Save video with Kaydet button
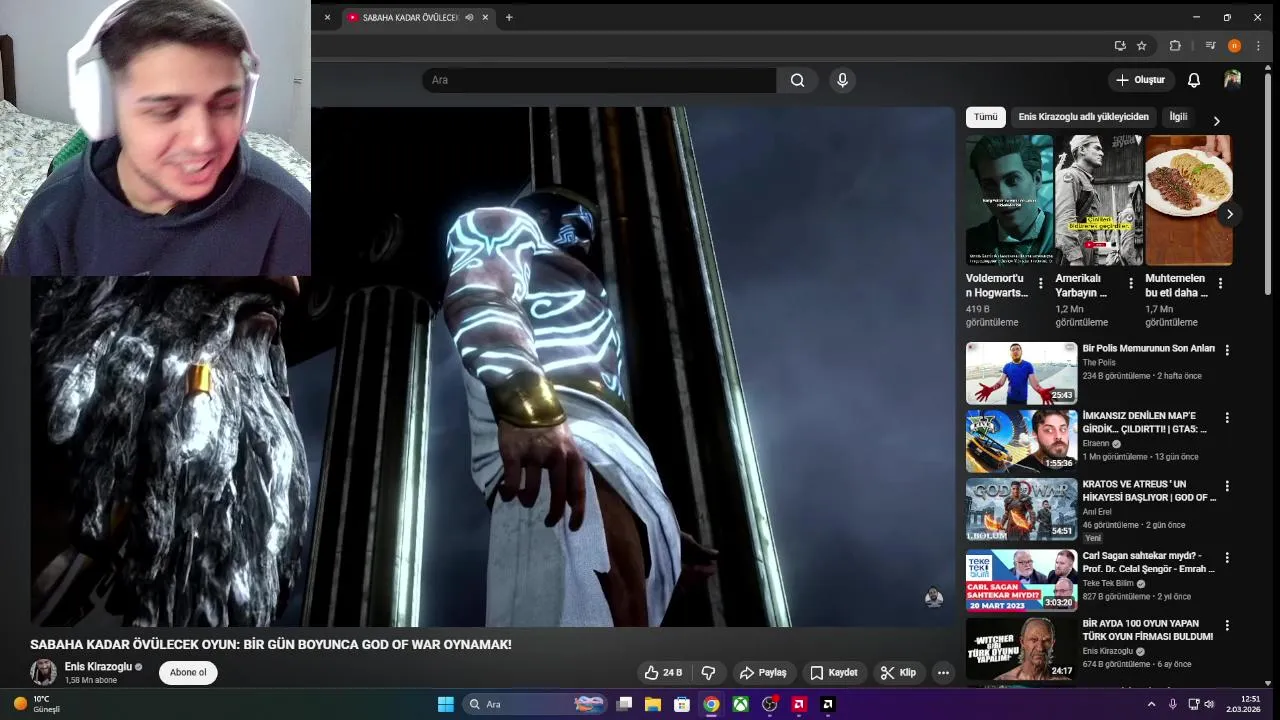1280x720 pixels. pos(833,673)
